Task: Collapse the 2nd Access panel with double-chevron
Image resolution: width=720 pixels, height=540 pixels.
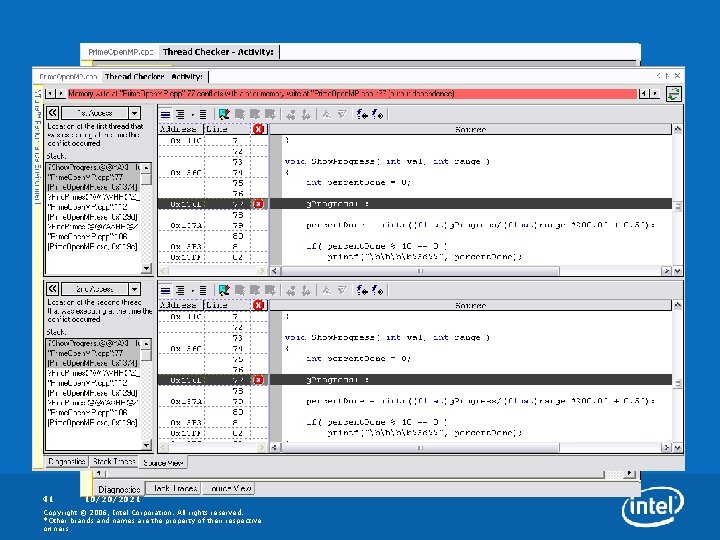Action: [x=53, y=289]
